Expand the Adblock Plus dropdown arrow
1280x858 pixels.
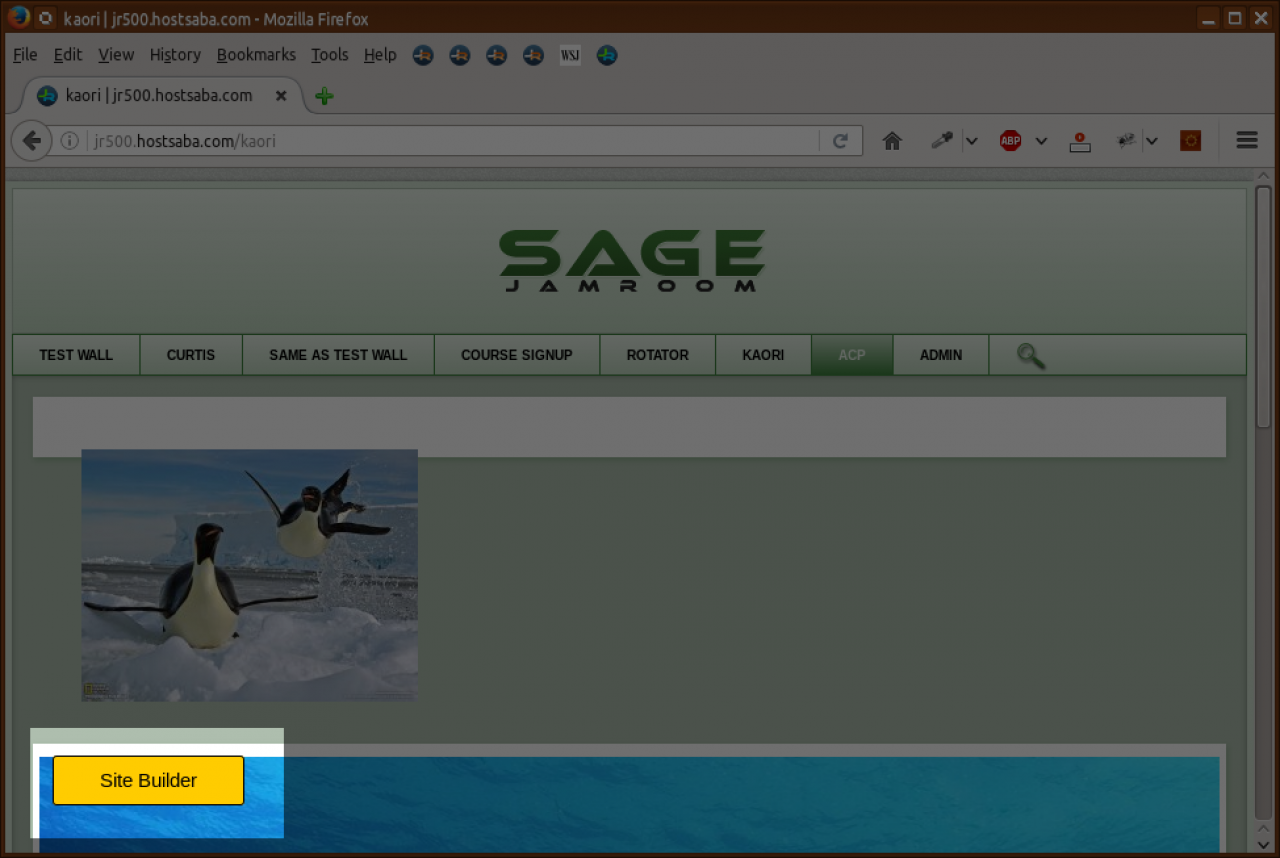pyautogui.click(x=1041, y=141)
